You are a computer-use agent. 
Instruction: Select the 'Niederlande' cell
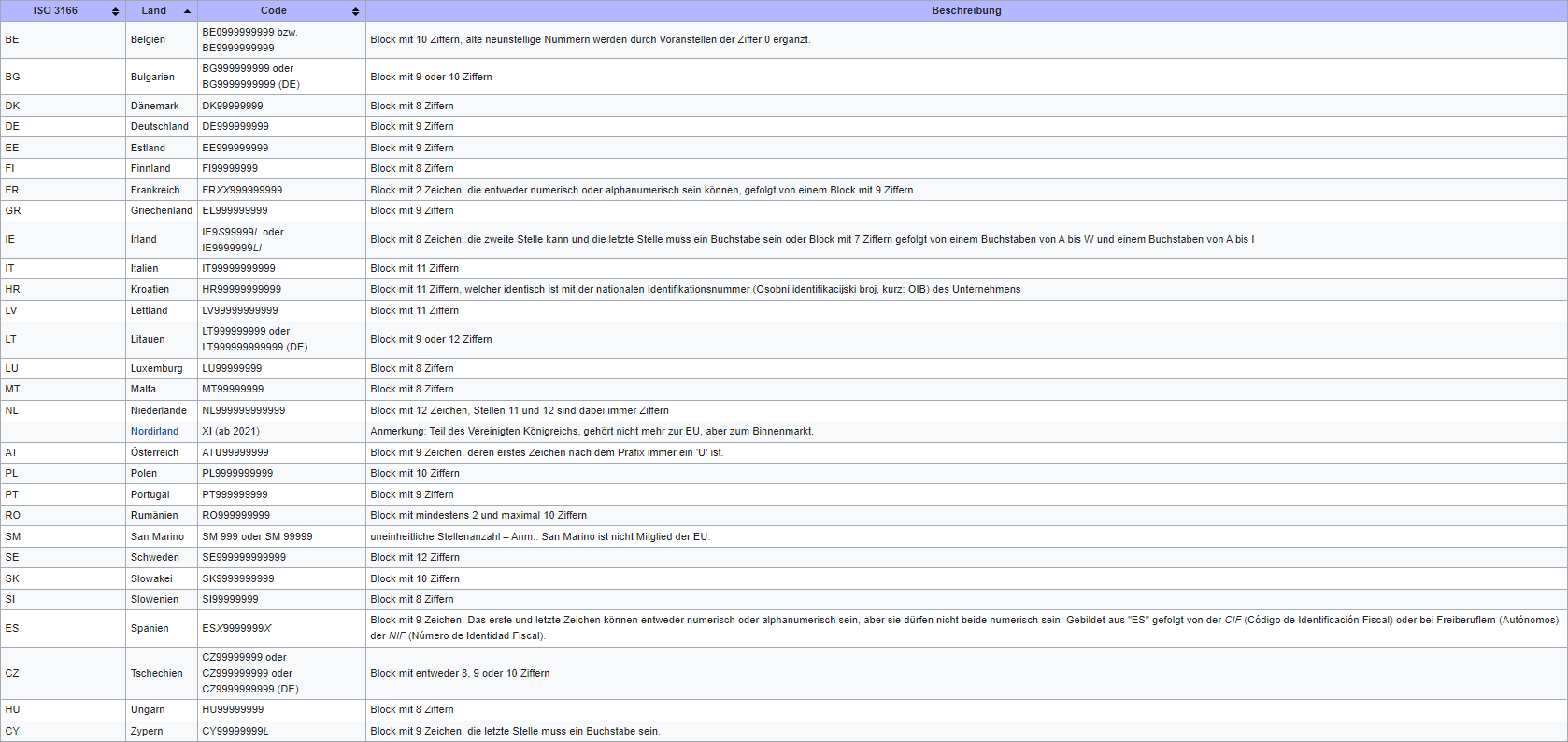162,410
